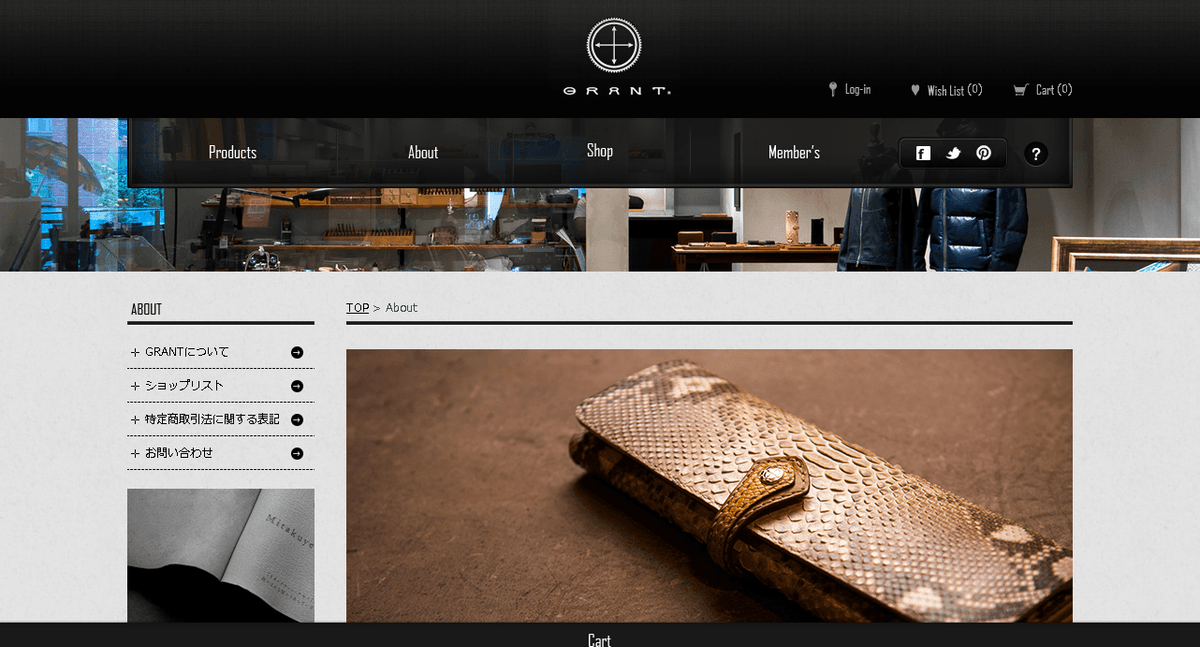
Task: Click the About breadcrumb text
Action: pos(402,307)
